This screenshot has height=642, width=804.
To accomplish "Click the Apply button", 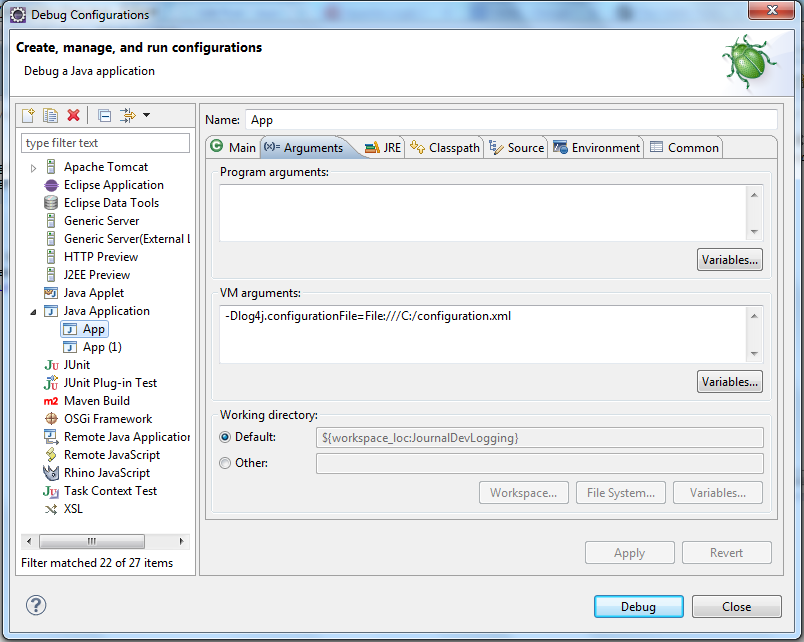I will click(x=630, y=553).
